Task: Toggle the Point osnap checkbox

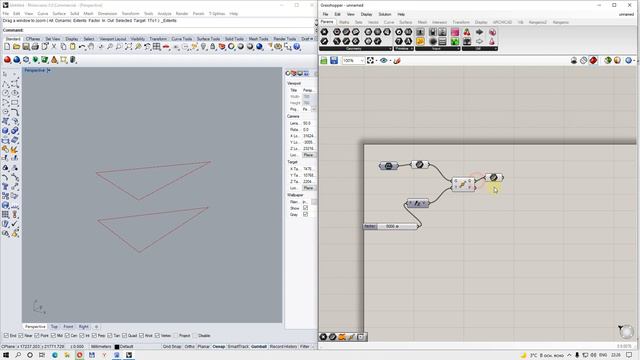Action: 37,336
